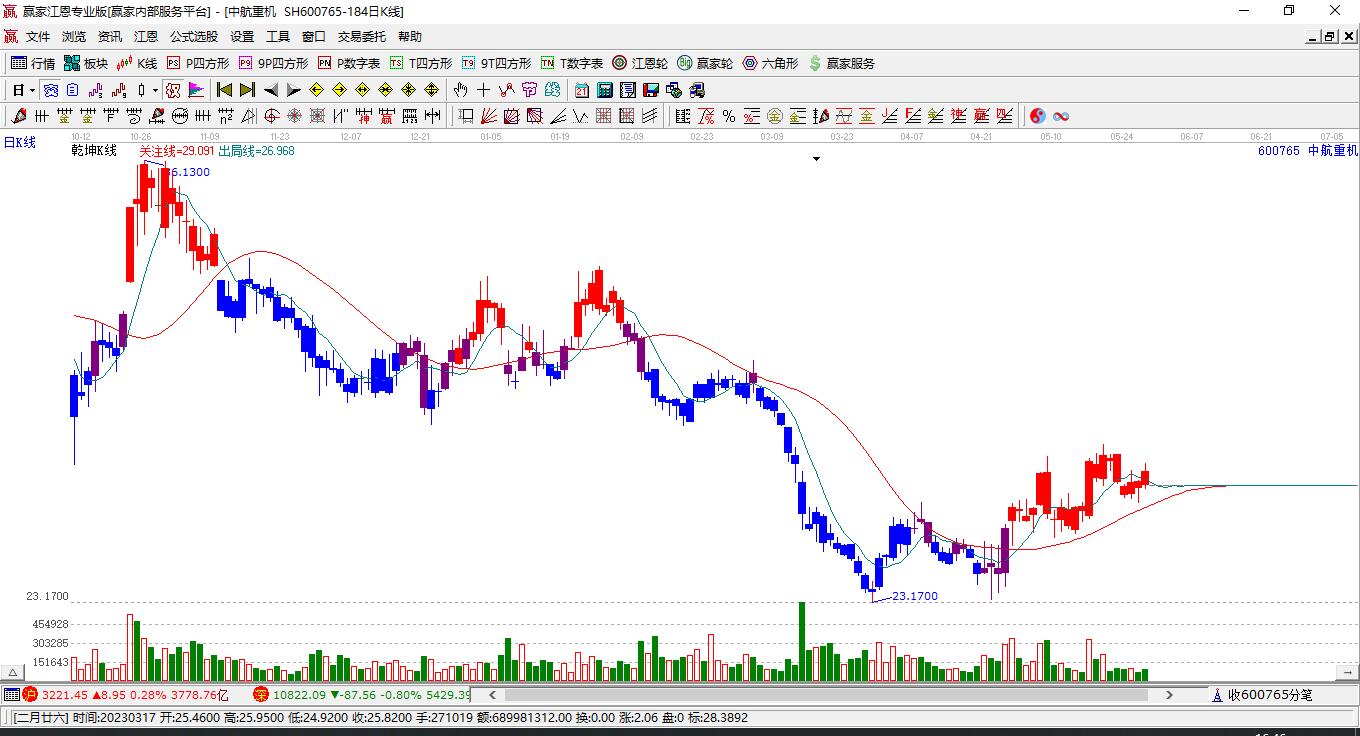This screenshot has height=736, width=1360.
Task: Click the 收:25.8200 closing price in status bar
Action: (383, 717)
